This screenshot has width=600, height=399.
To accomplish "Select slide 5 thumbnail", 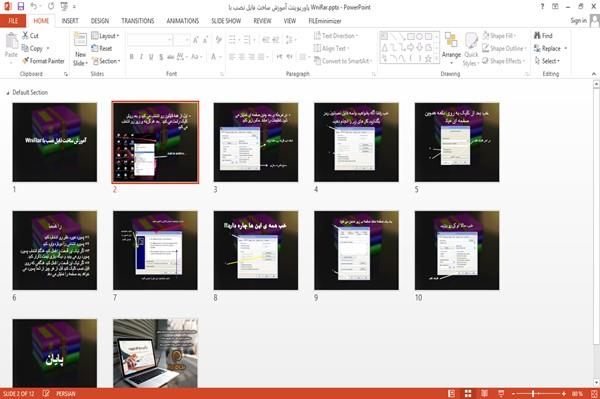I will pyautogui.click(x=457, y=142).
